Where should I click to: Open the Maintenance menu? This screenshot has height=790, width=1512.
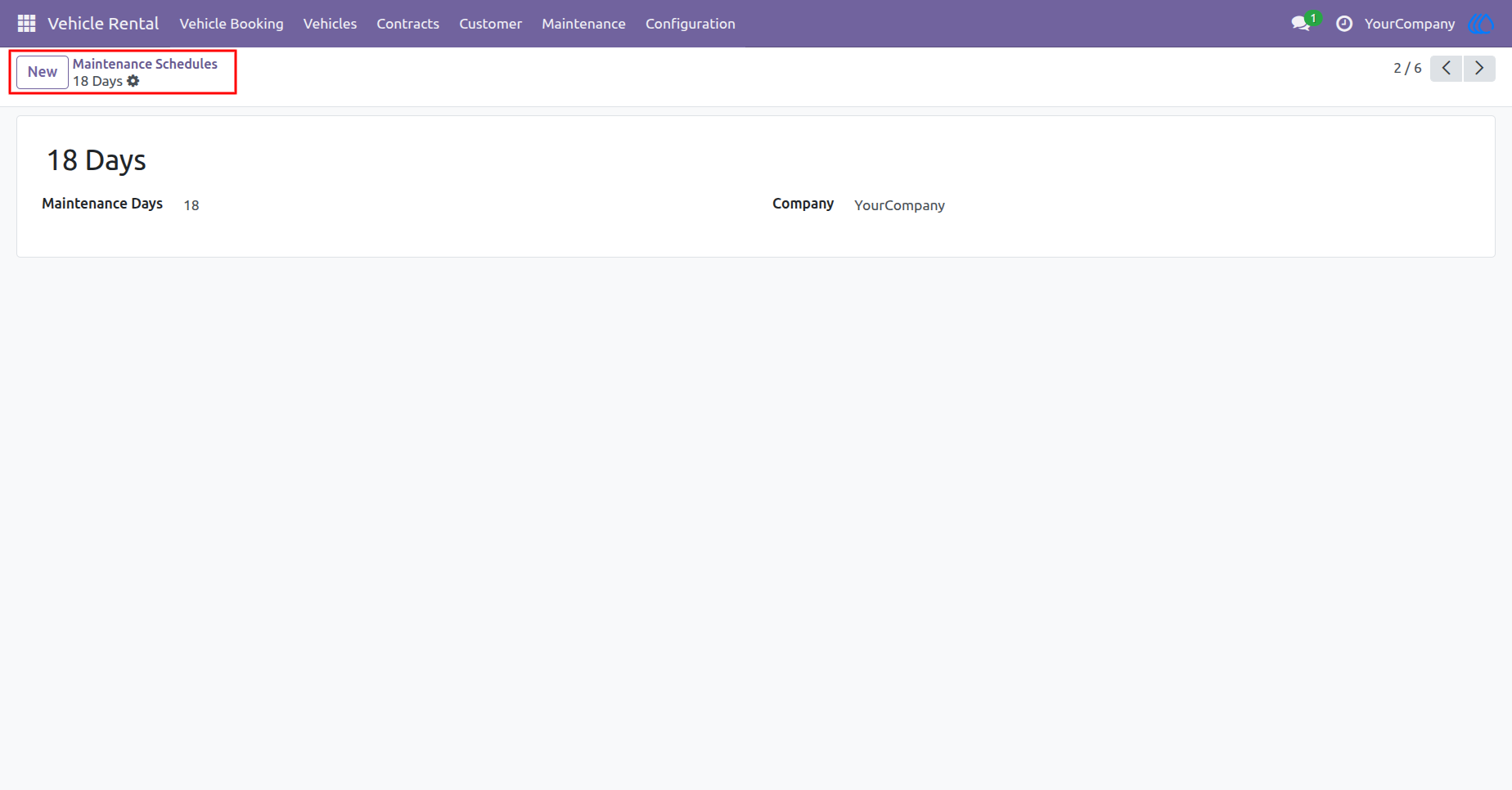tap(583, 24)
